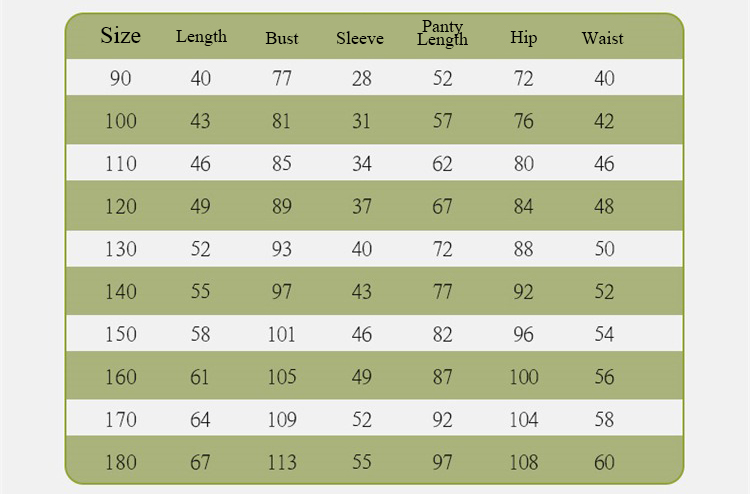This screenshot has width=750, height=494.
Task: Click the size 160 cell
Action: 121,377
